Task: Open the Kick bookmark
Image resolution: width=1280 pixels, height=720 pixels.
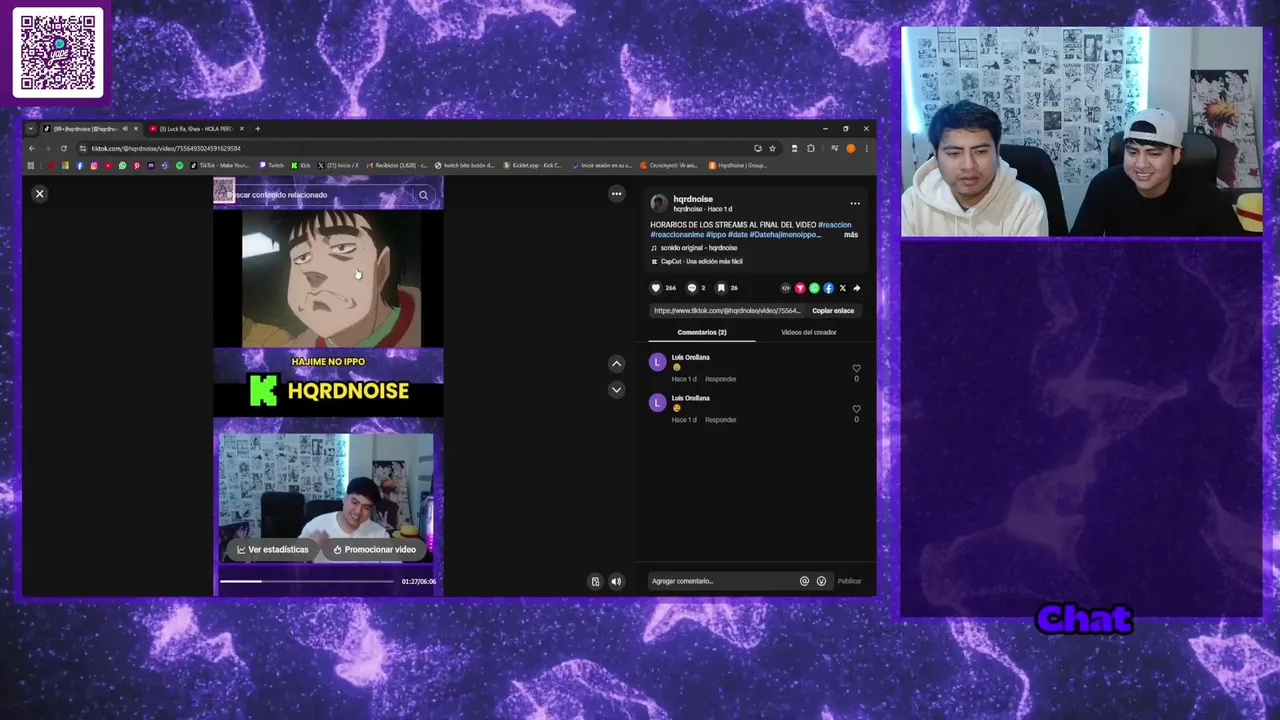Action: point(301,165)
